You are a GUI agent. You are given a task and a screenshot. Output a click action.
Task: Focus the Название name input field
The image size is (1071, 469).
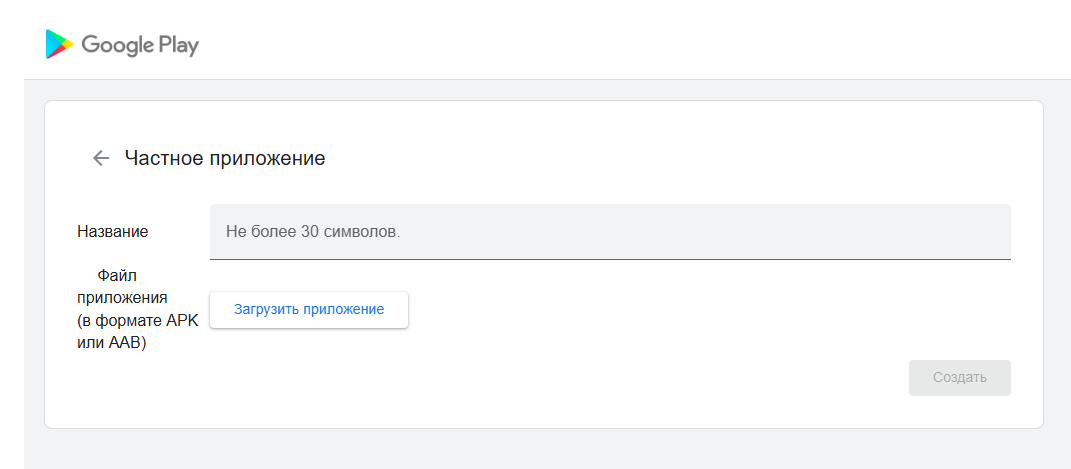610,231
